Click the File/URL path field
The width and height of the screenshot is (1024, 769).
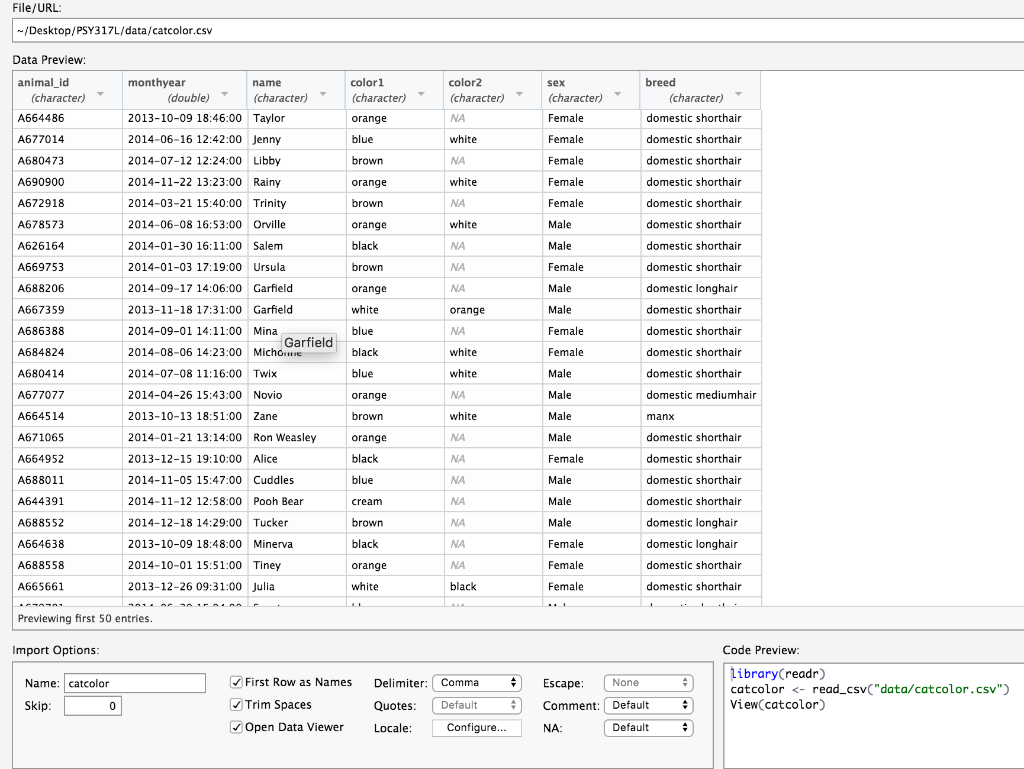[x=518, y=31]
